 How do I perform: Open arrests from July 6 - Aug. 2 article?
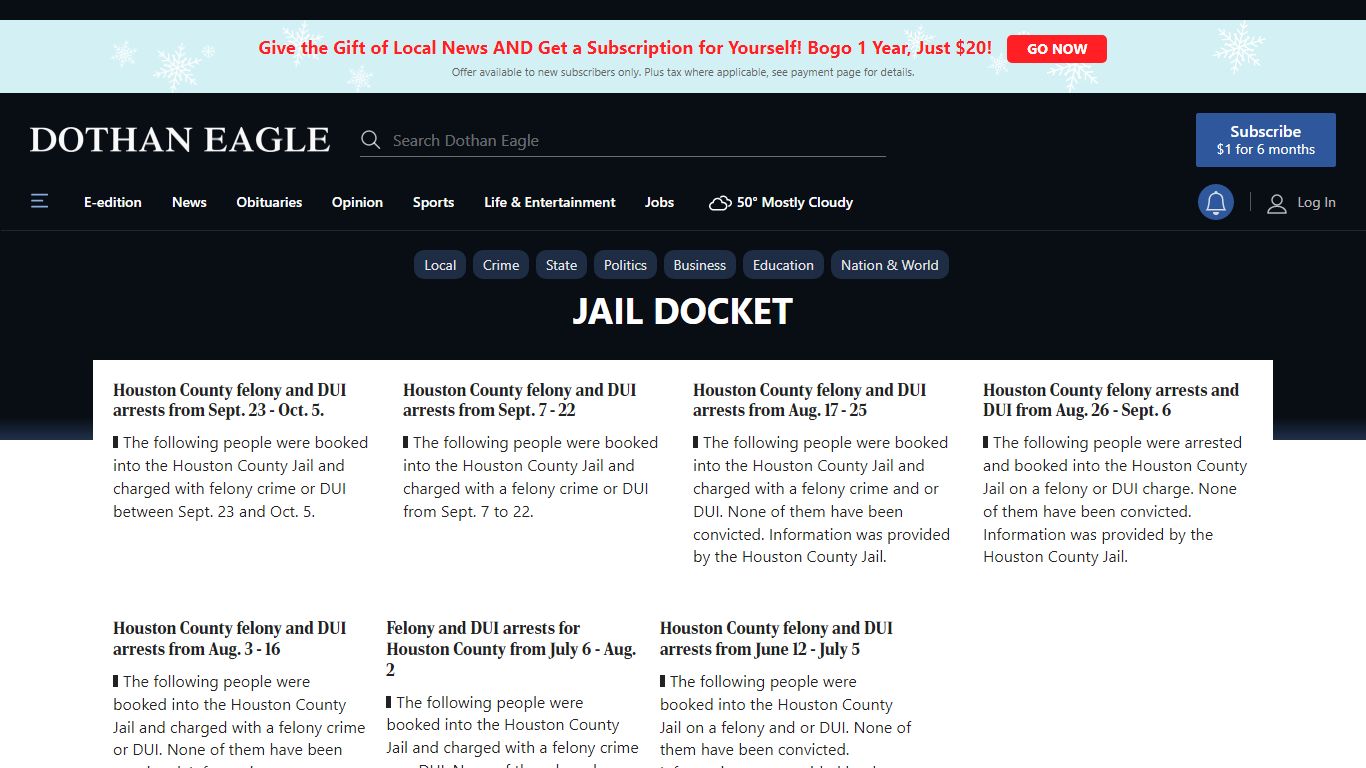coord(511,649)
